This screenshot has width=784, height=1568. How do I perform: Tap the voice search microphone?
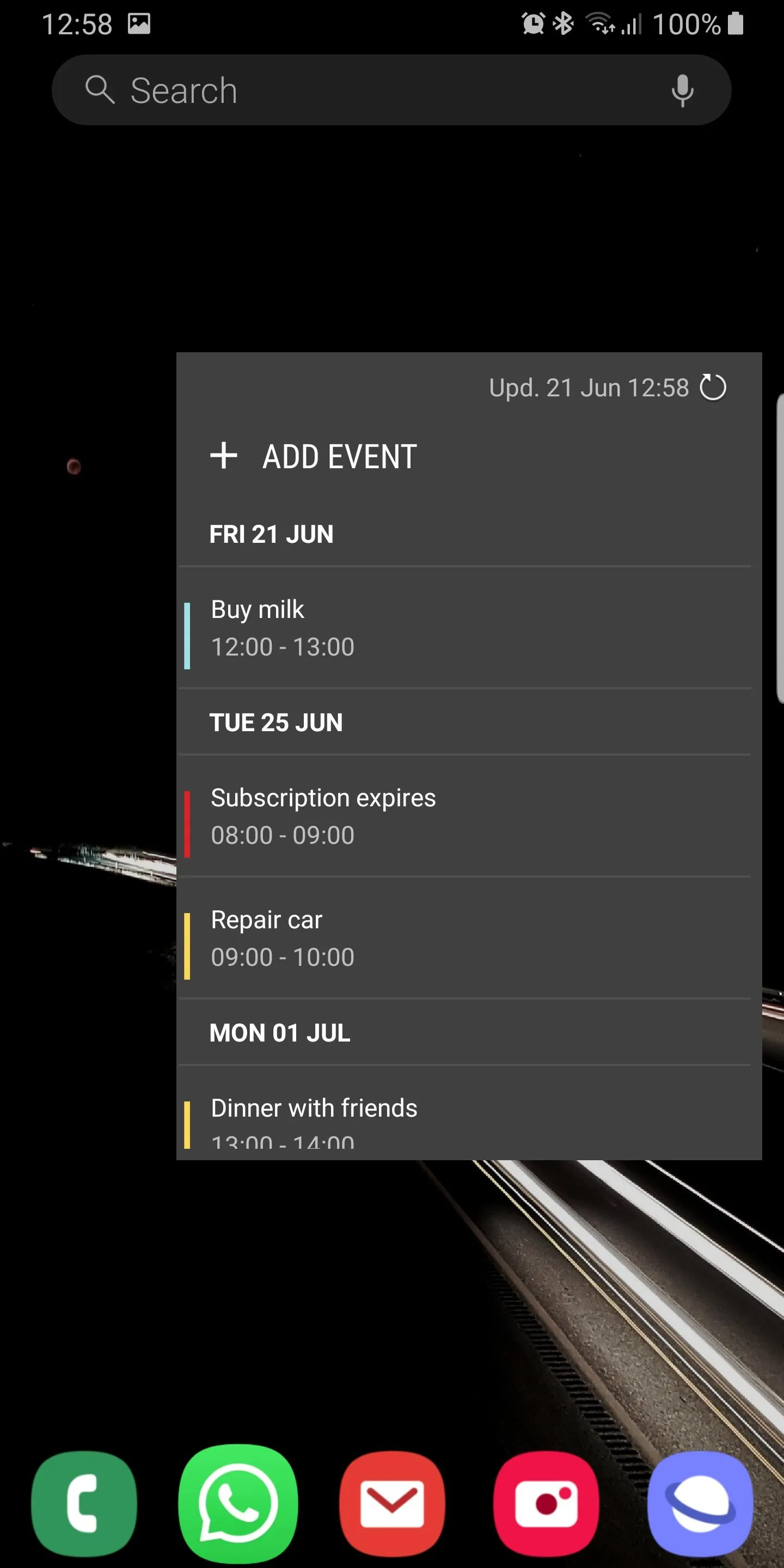682,91
